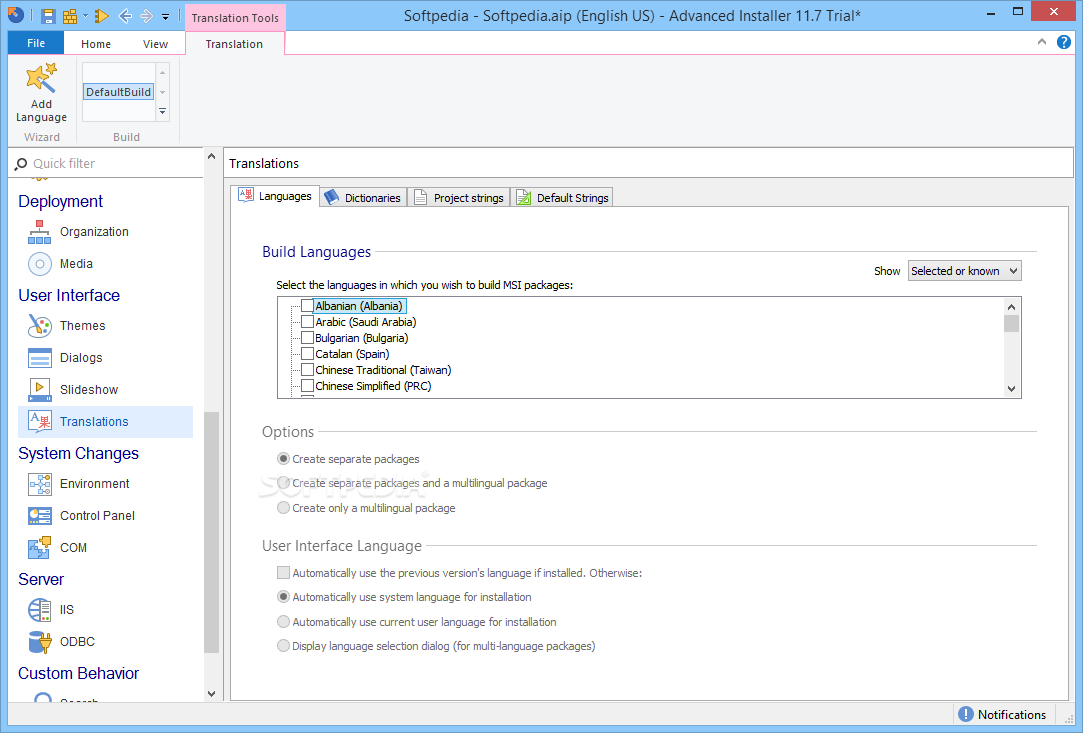The width and height of the screenshot is (1083, 733).
Task: Go forward using the right arrow icon
Action: tap(146, 16)
